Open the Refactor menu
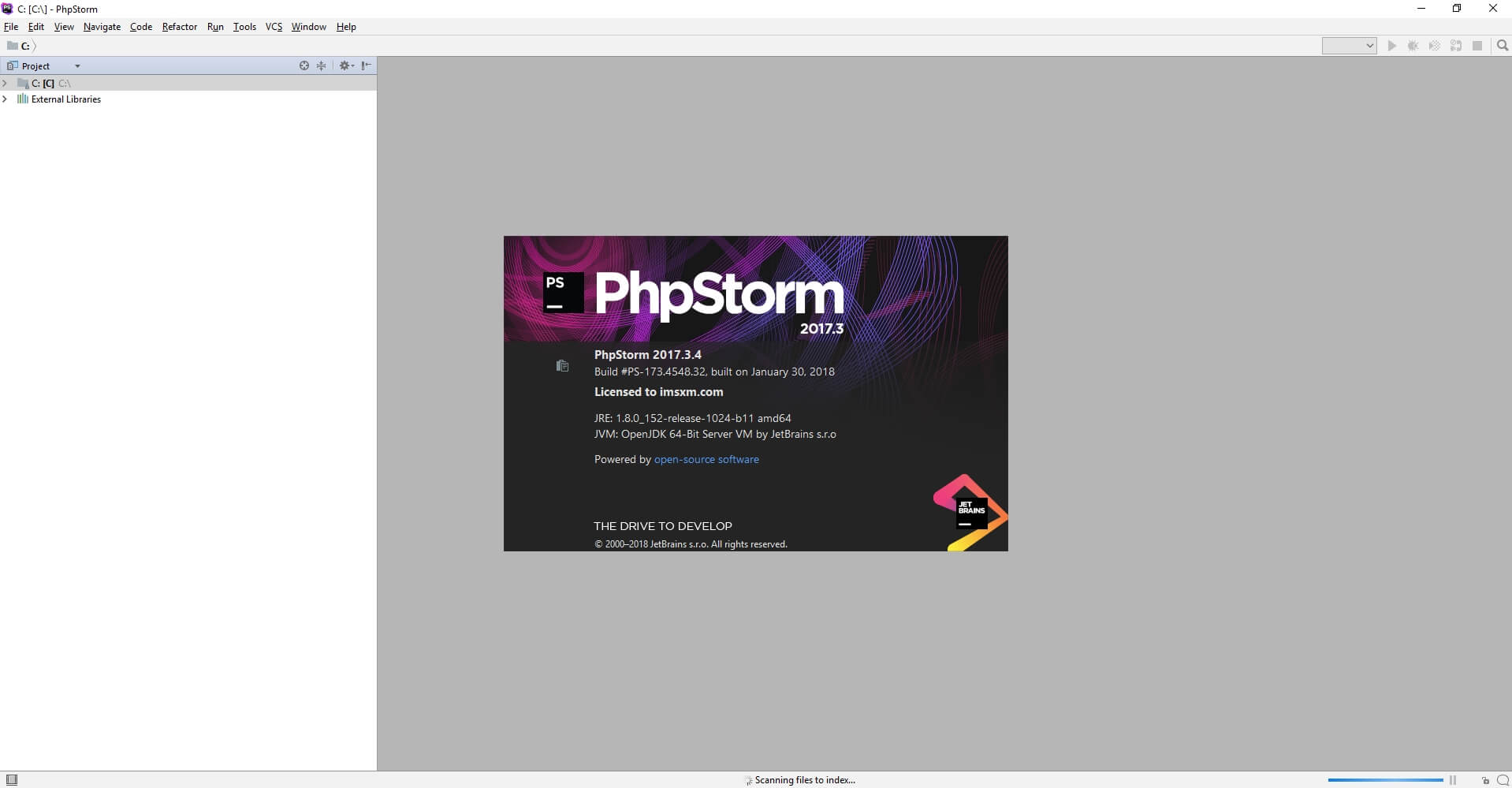Screen dimensions: 1512x788 coord(180,27)
